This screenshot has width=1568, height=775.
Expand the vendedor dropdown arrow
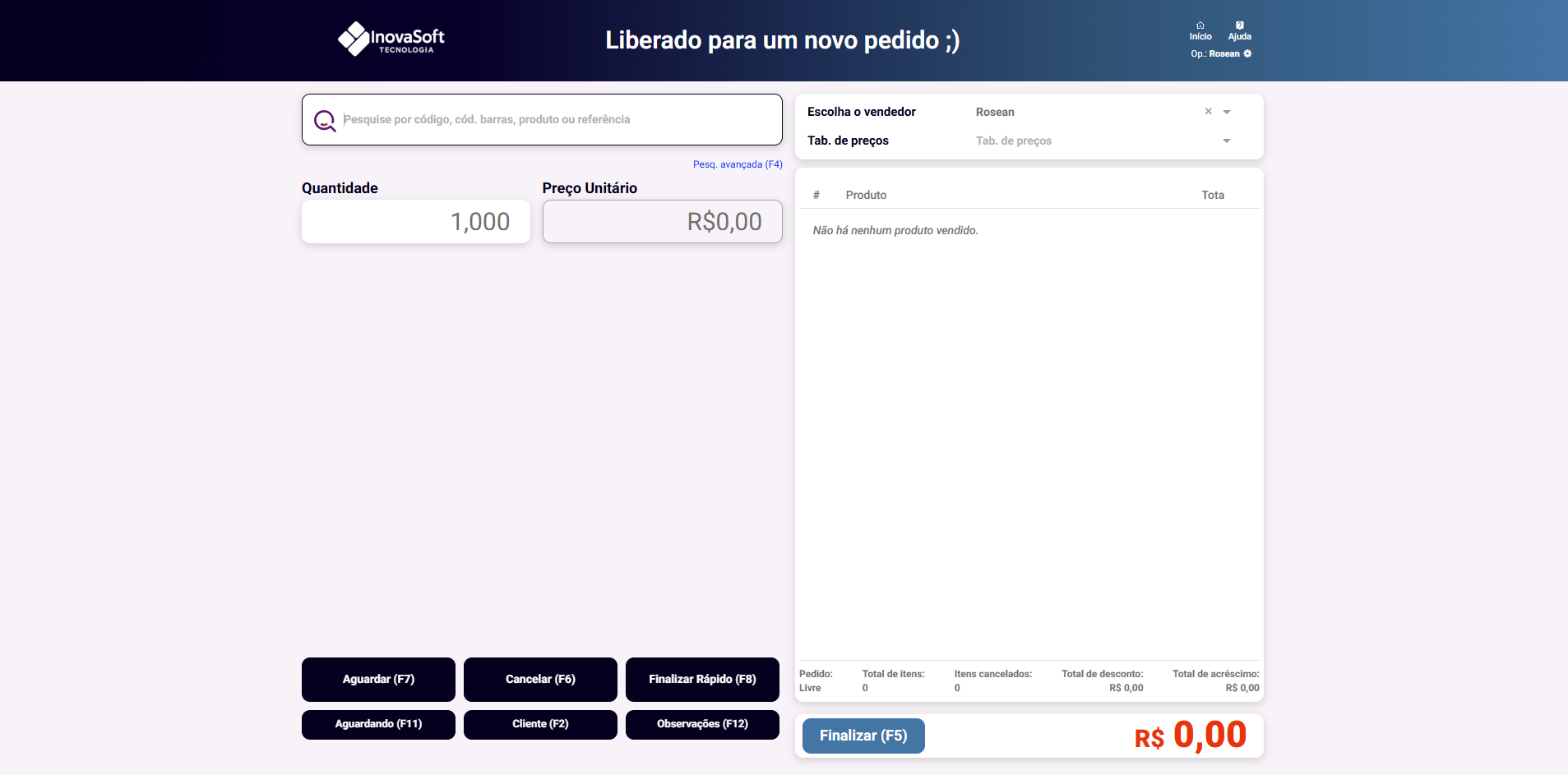(x=1227, y=112)
